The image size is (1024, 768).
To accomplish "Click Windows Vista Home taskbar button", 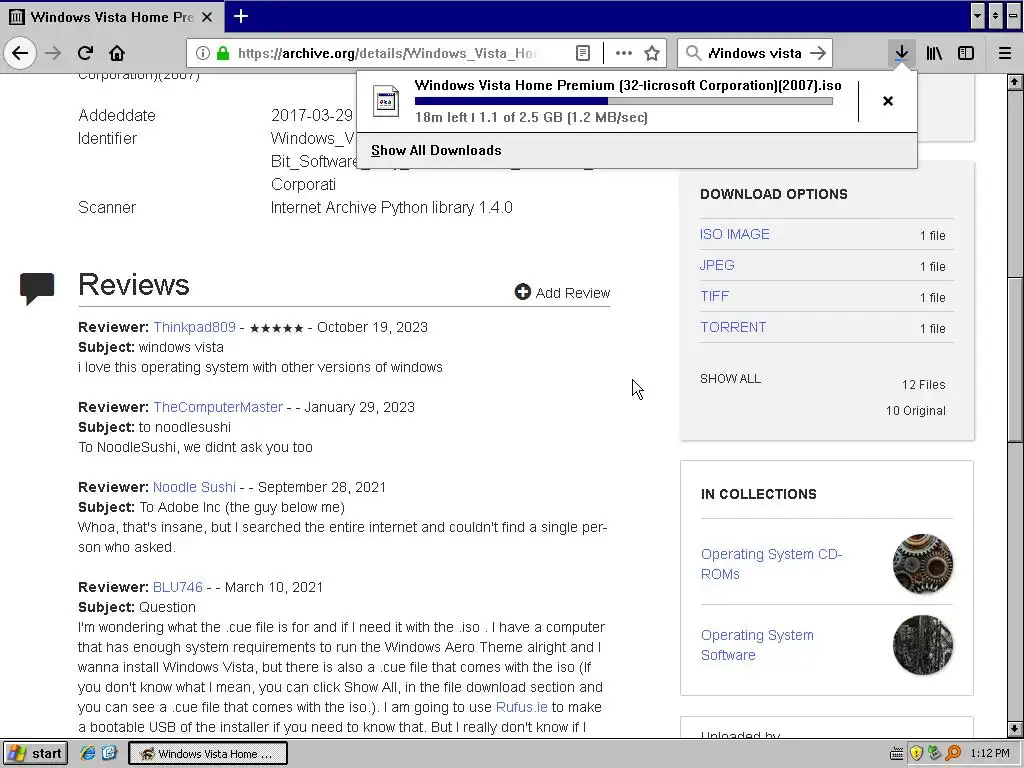I will click(208, 754).
